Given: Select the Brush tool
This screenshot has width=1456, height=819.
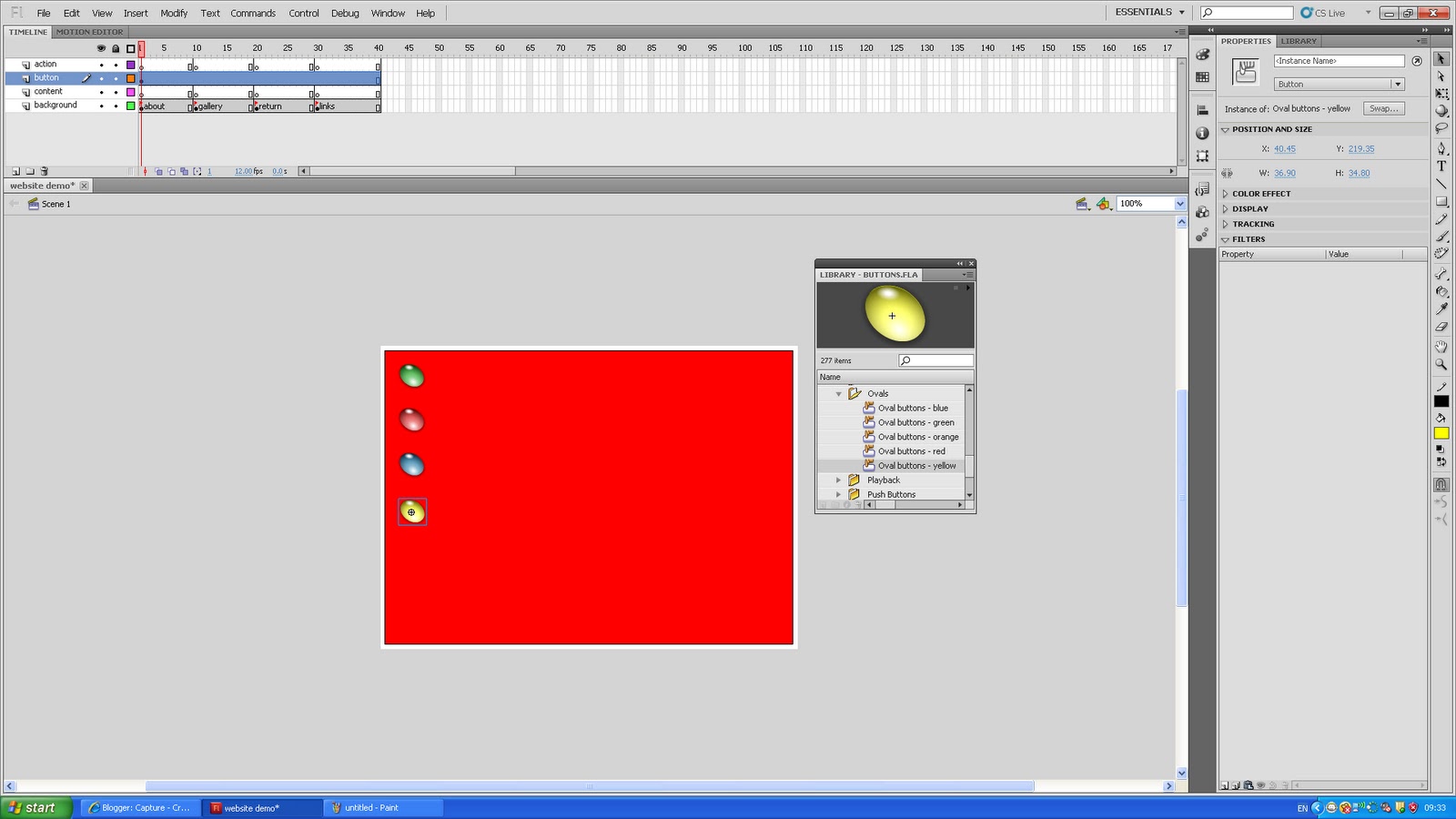Looking at the screenshot, I should (x=1441, y=237).
